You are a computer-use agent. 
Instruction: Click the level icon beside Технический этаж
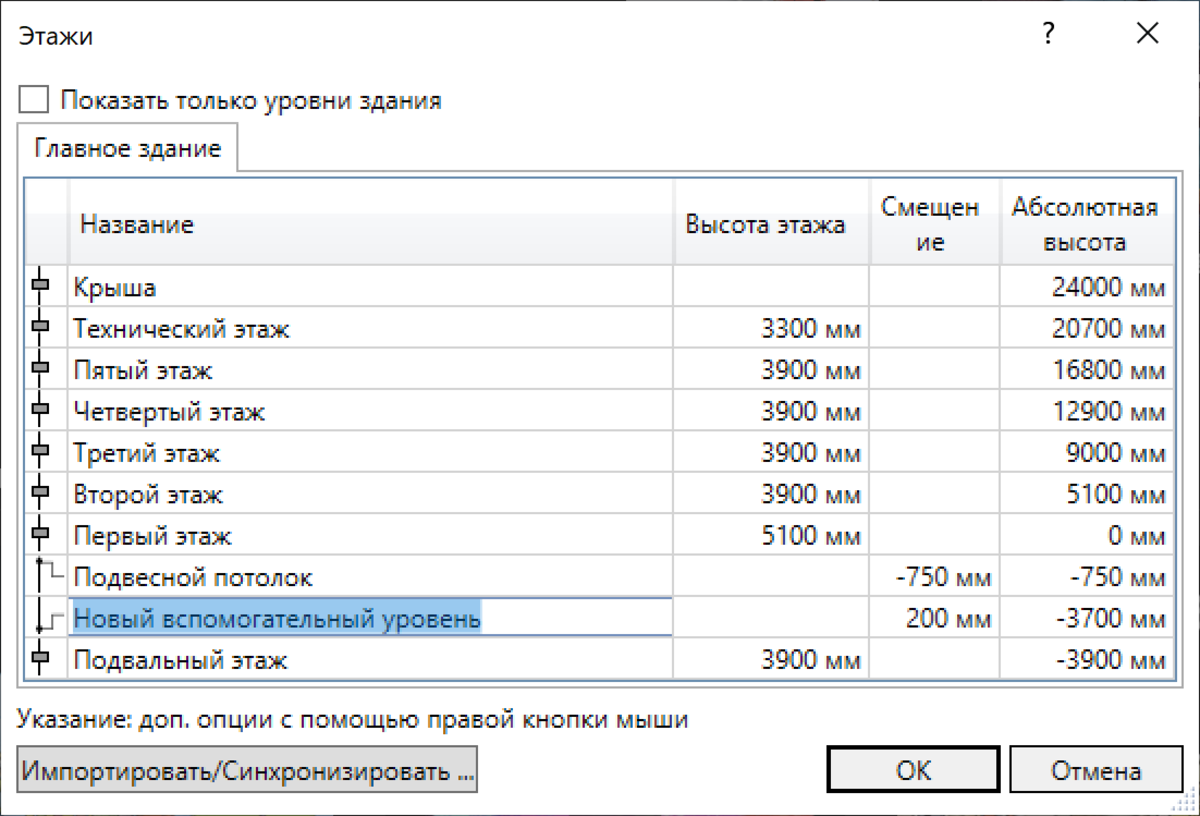tap(42, 328)
